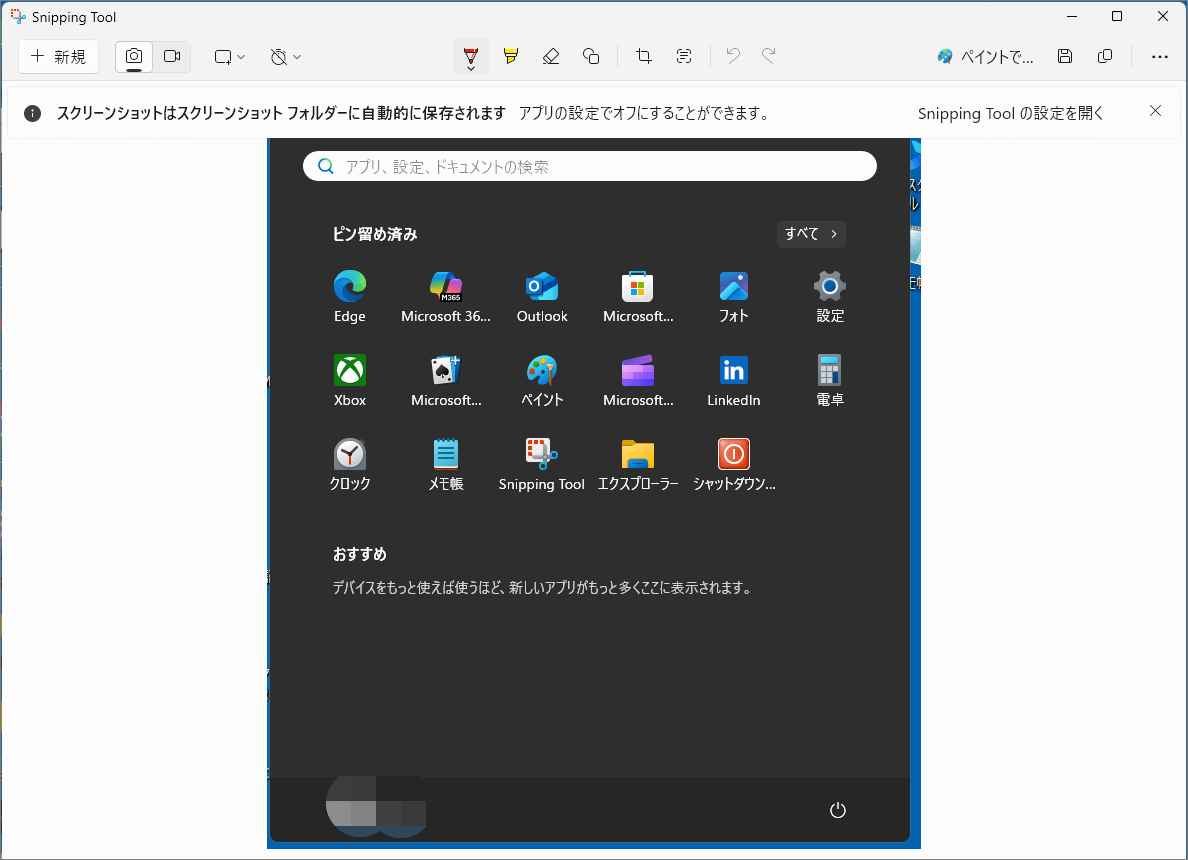1188x860 pixels.
Task: Open the メモ帳 (Notepad) app
Action: (x=446, y=465)
